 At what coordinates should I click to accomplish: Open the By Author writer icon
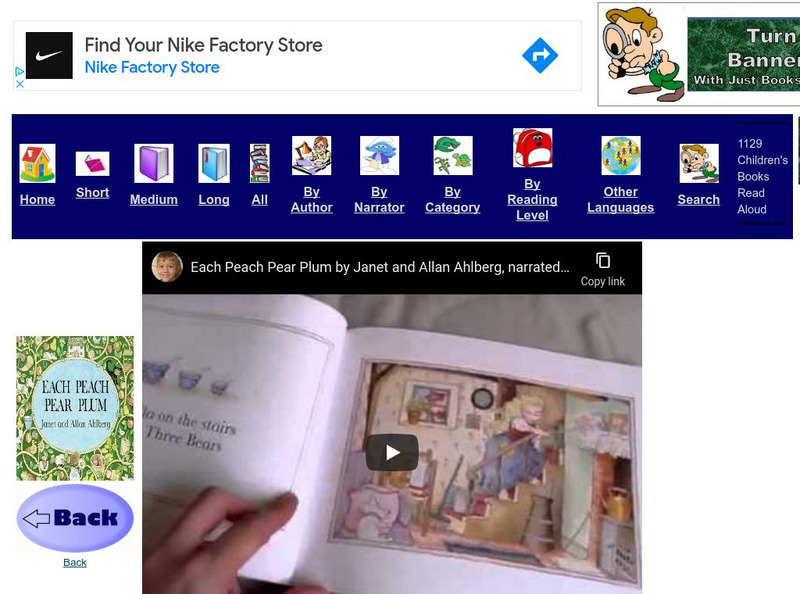coord(311,155)
